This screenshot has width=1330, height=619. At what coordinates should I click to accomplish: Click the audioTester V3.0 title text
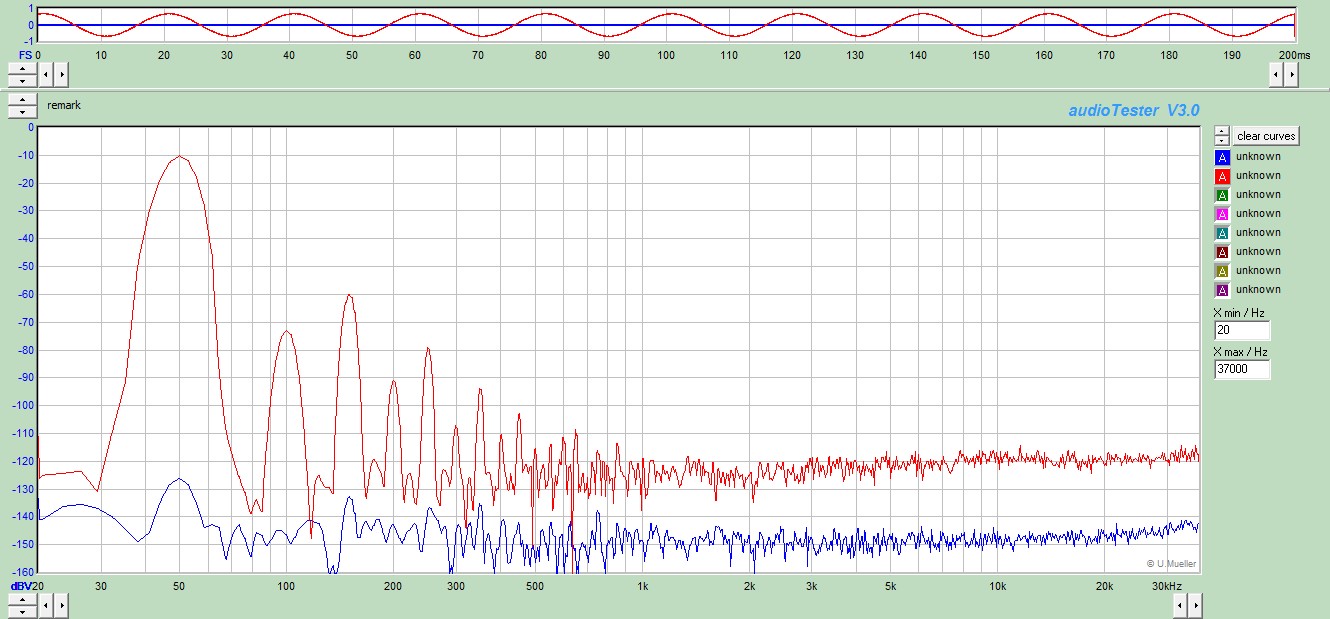(1133, 110)
